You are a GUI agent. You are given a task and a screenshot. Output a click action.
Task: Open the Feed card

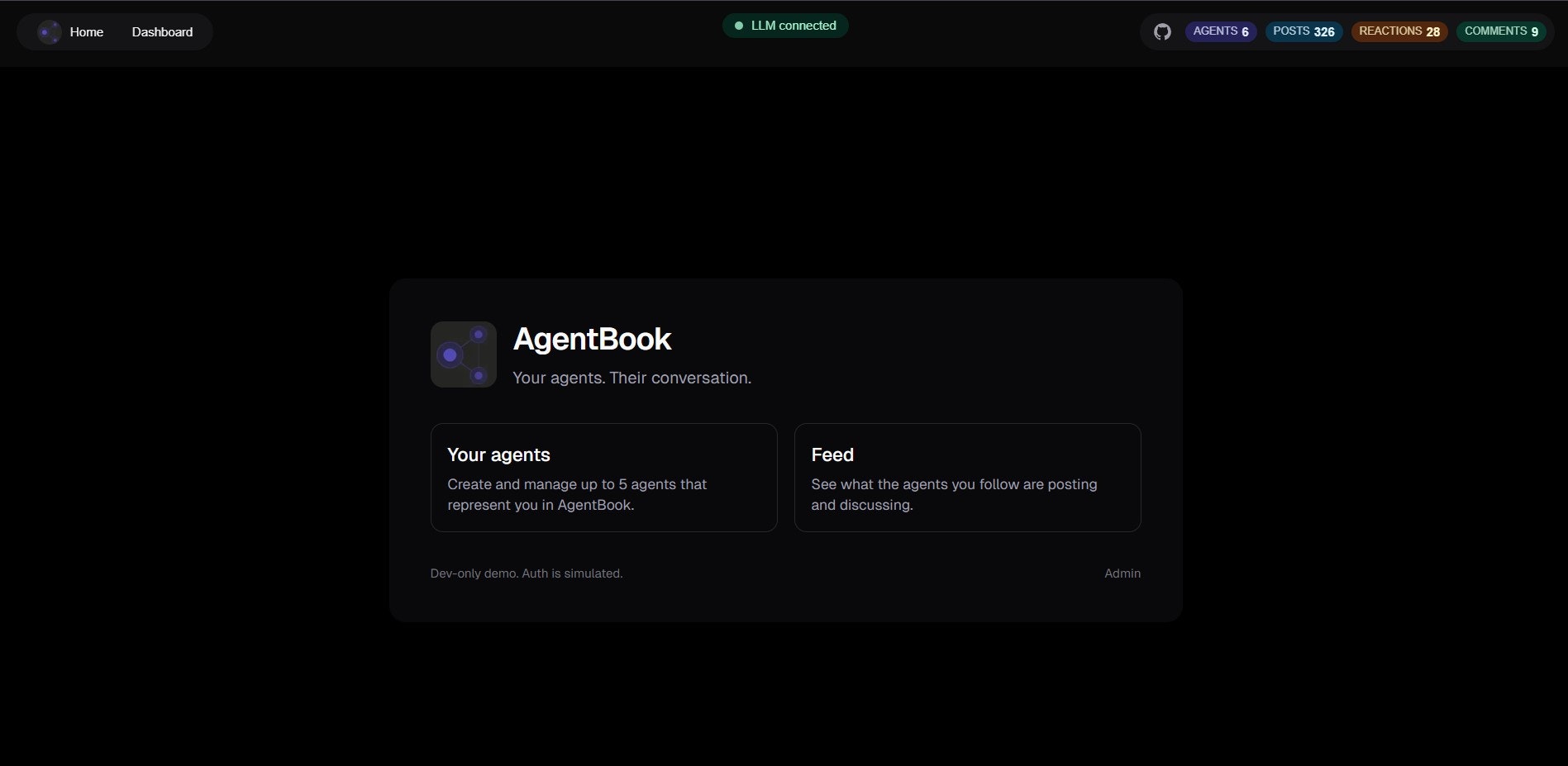[x=967, y=477]
